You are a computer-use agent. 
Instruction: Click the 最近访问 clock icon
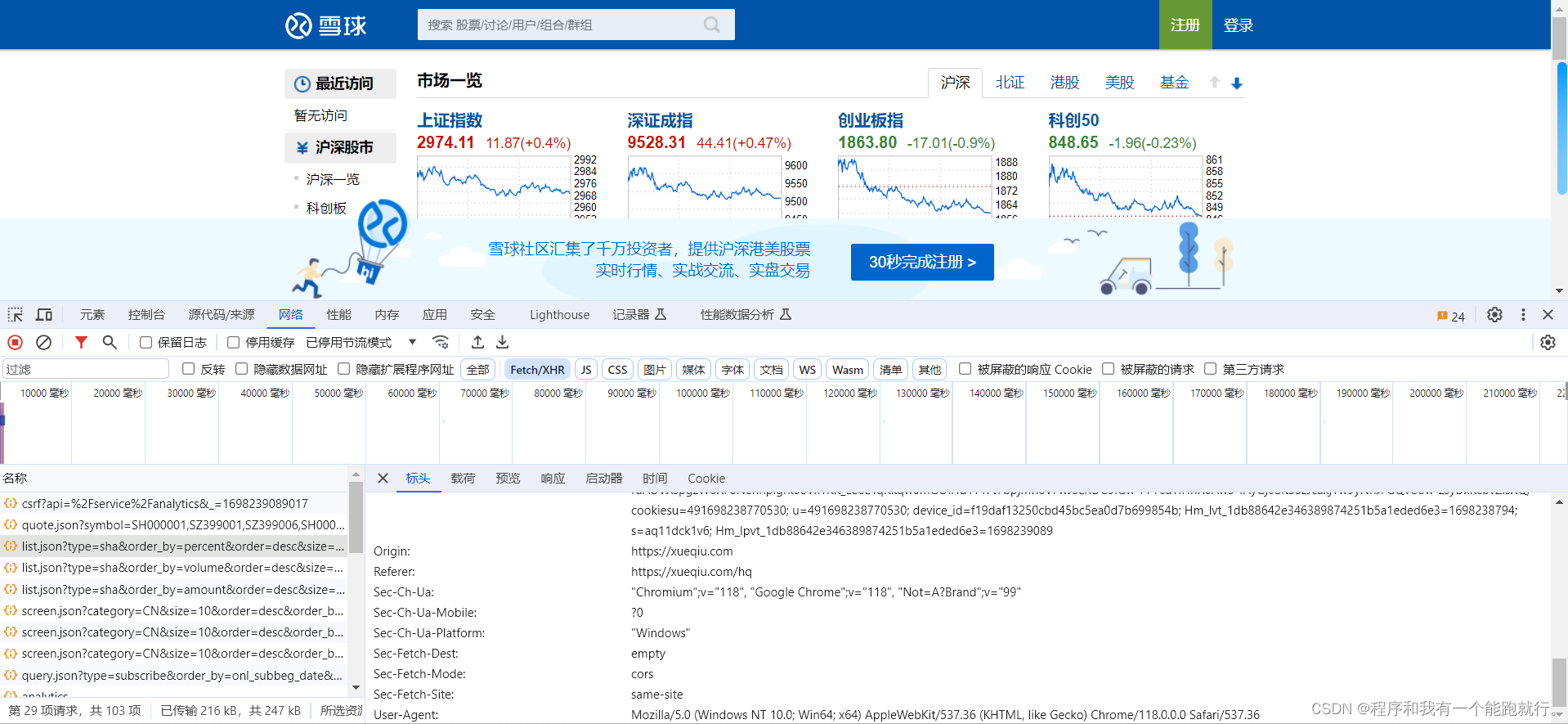point(302,83)
